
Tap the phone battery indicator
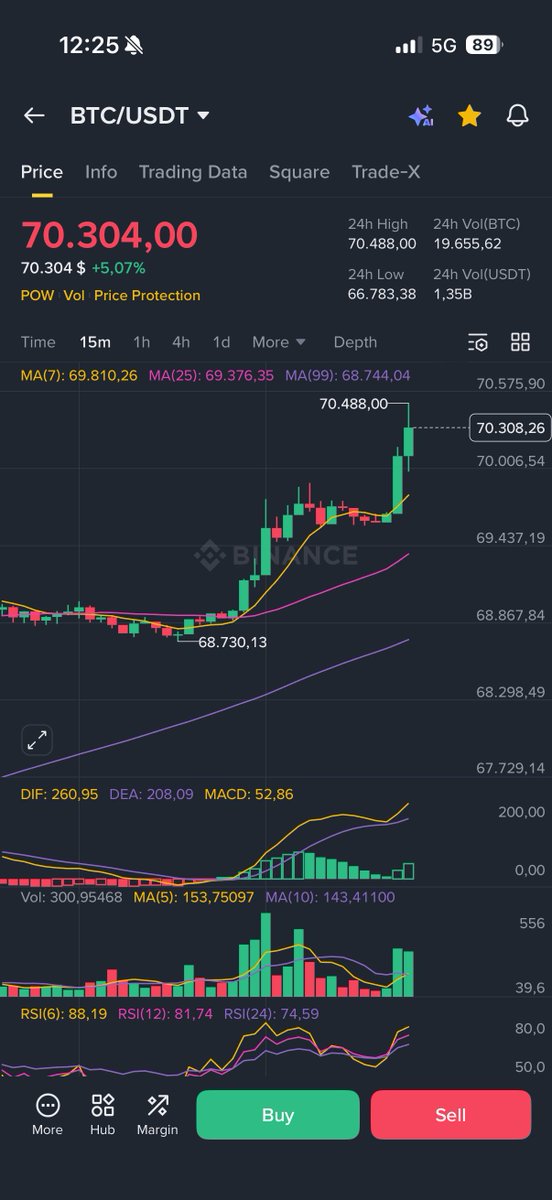pos(485,45)
